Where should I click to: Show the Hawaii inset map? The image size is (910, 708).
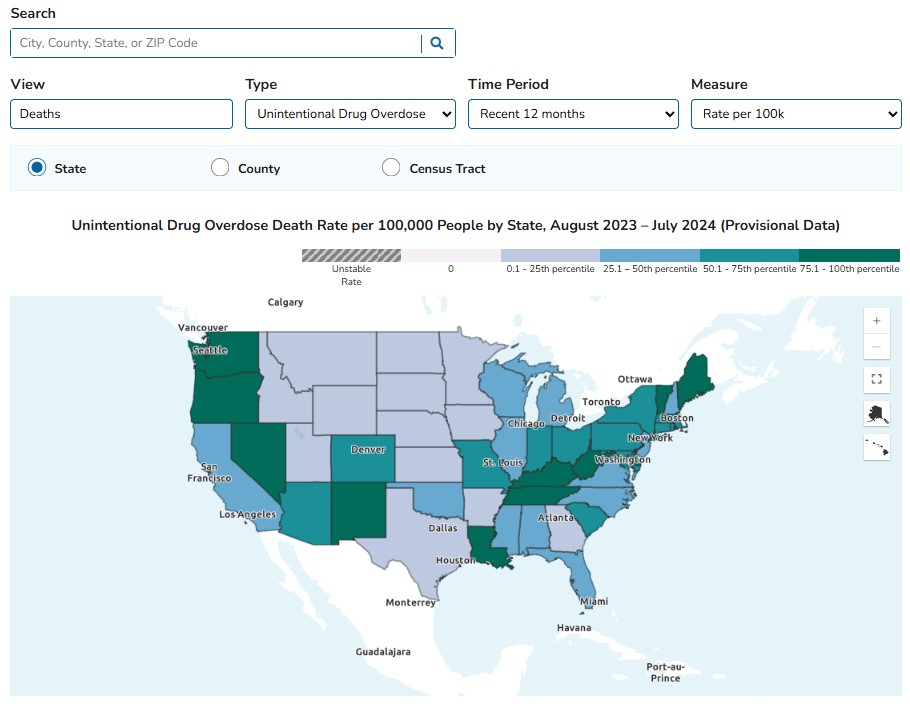click(x=876, y=447)
